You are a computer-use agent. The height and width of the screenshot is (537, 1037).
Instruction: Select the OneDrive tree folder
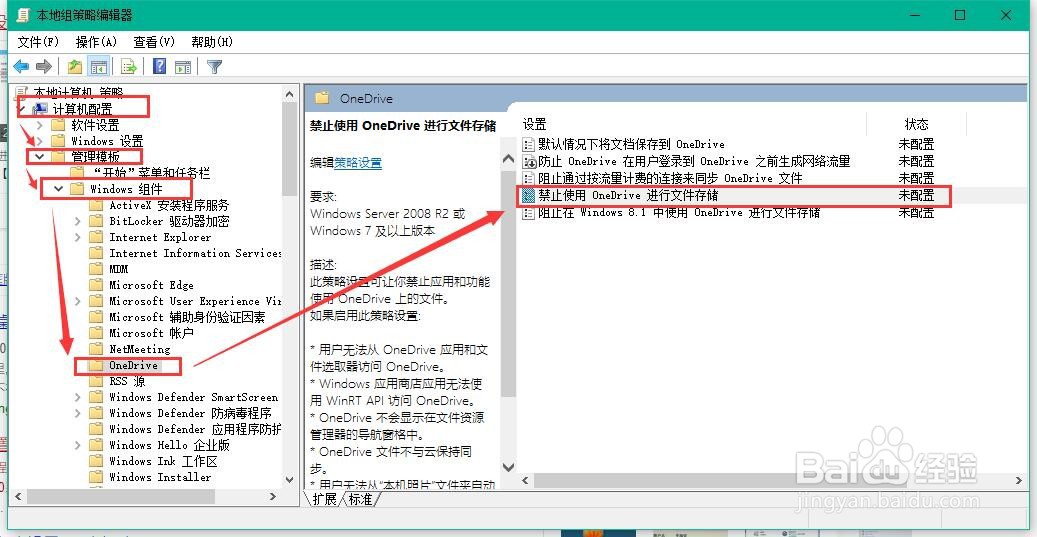134,365
